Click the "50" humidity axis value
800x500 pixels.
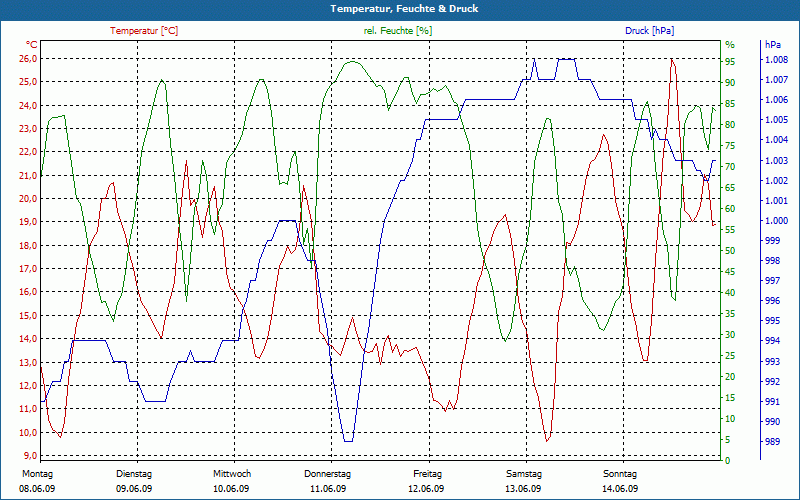tap(731, 251)
